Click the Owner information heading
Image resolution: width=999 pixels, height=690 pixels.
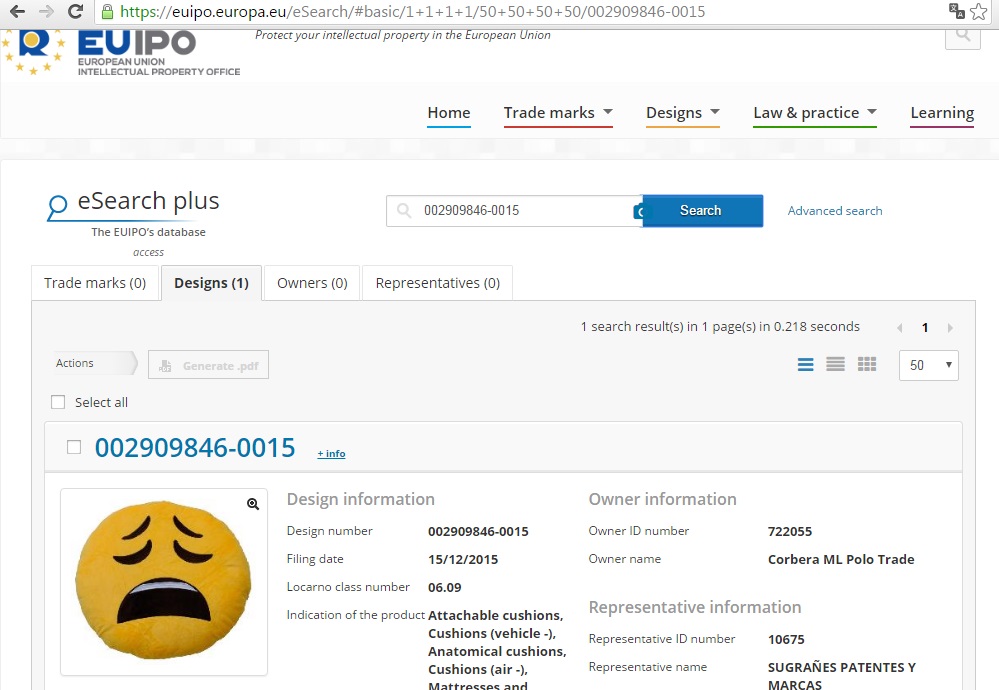point(663,499)
